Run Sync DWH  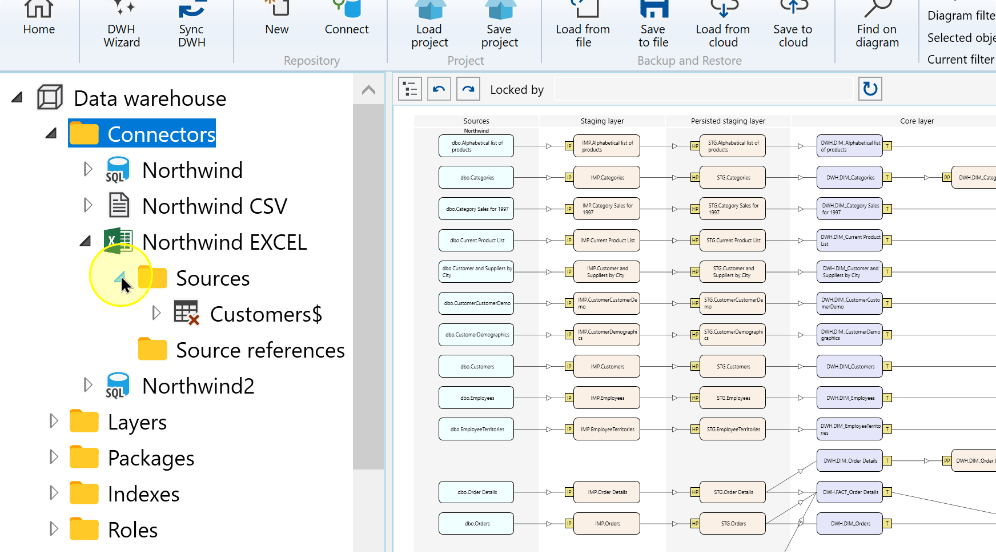[x=191, y=25]
